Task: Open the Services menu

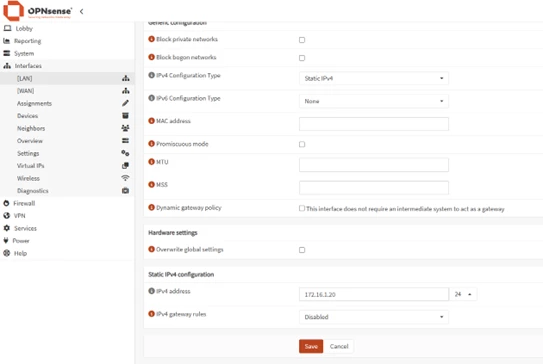Action: click(x=25, y=228)
